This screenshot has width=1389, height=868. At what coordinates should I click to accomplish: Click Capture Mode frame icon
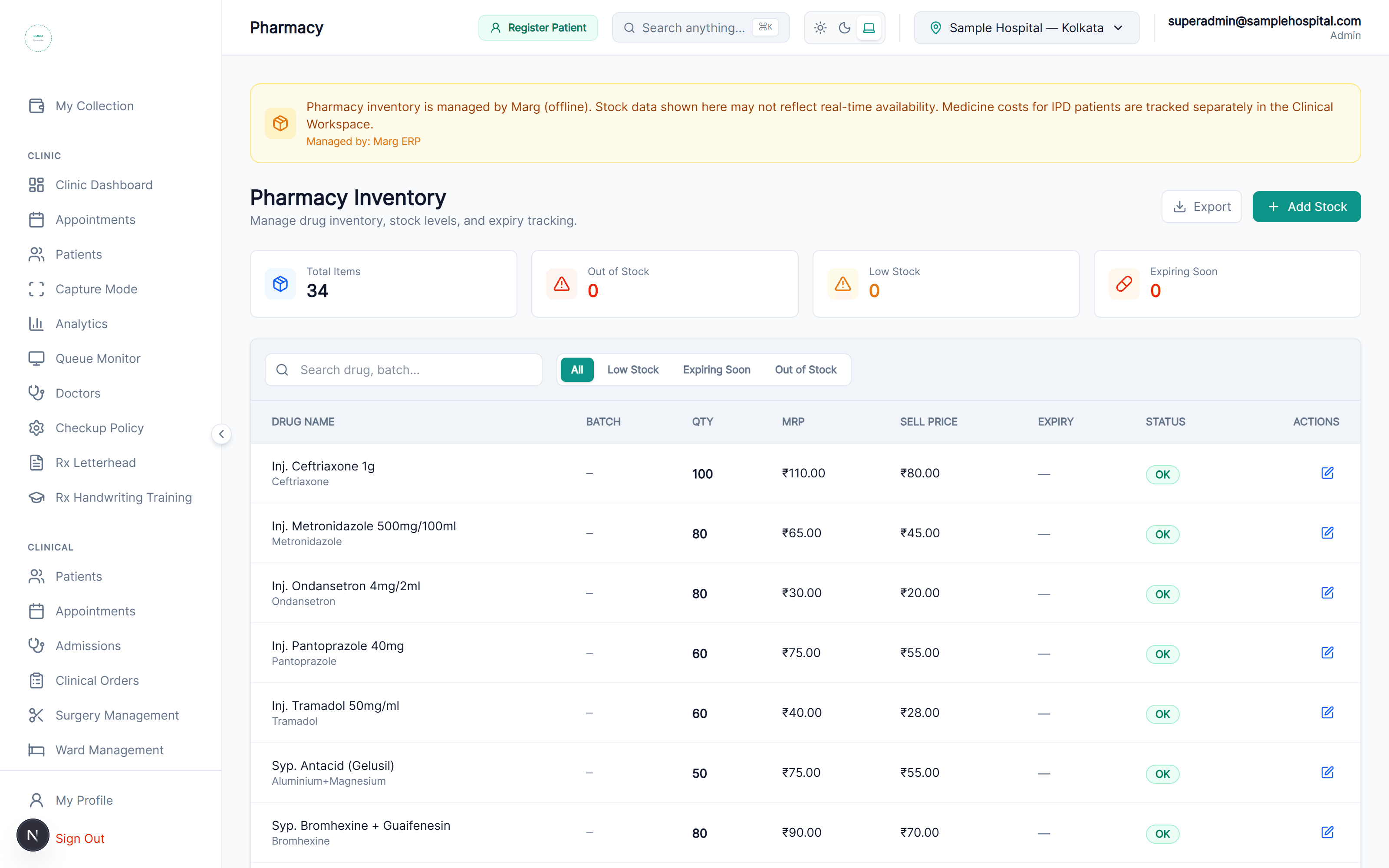36,289
